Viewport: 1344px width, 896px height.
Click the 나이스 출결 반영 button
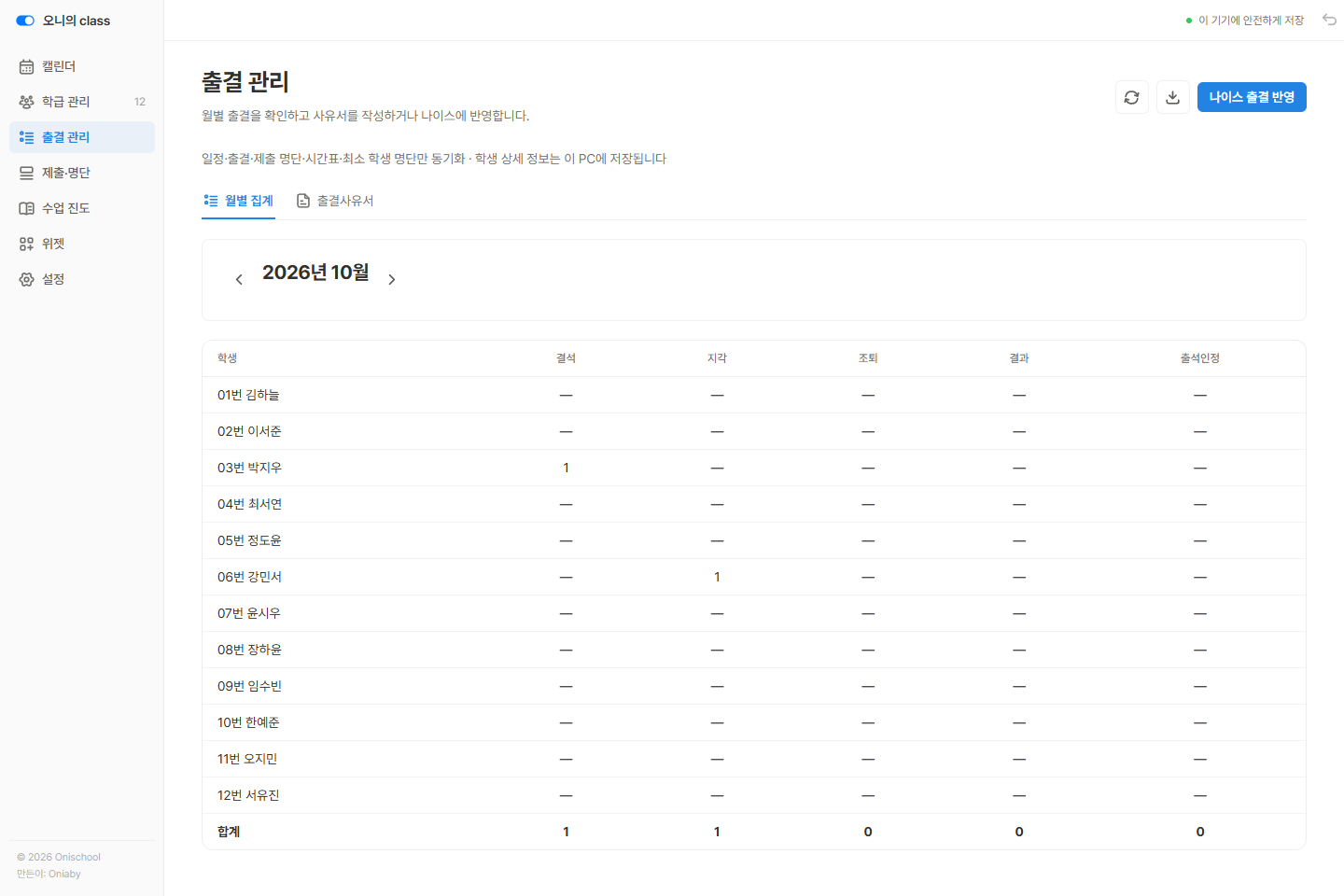point(1252,97)
